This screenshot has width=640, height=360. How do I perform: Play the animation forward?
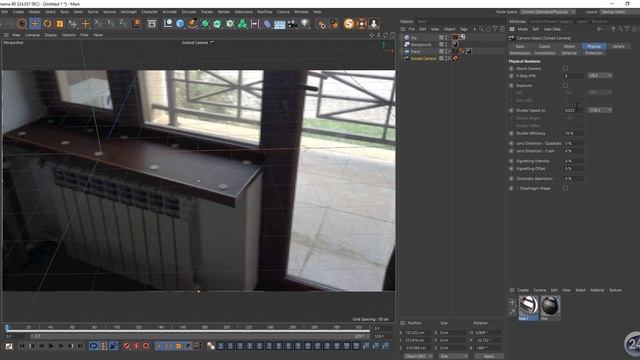pyautogui.click(x=51, y=346)
